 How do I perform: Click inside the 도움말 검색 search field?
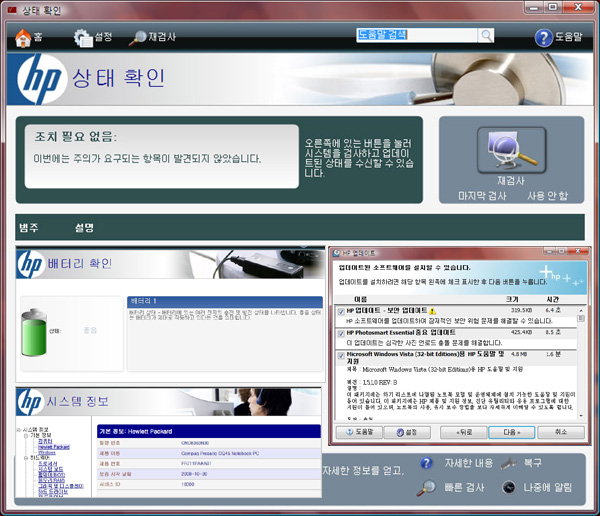417,35
